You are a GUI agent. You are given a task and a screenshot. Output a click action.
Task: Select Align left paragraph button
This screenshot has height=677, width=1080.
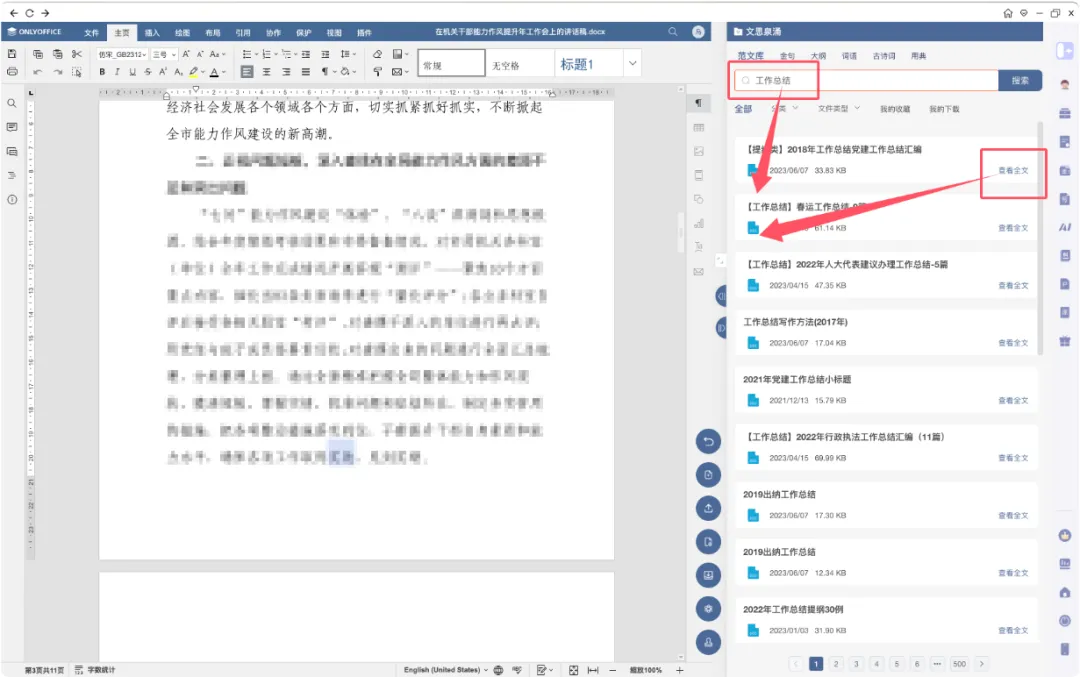247,72
